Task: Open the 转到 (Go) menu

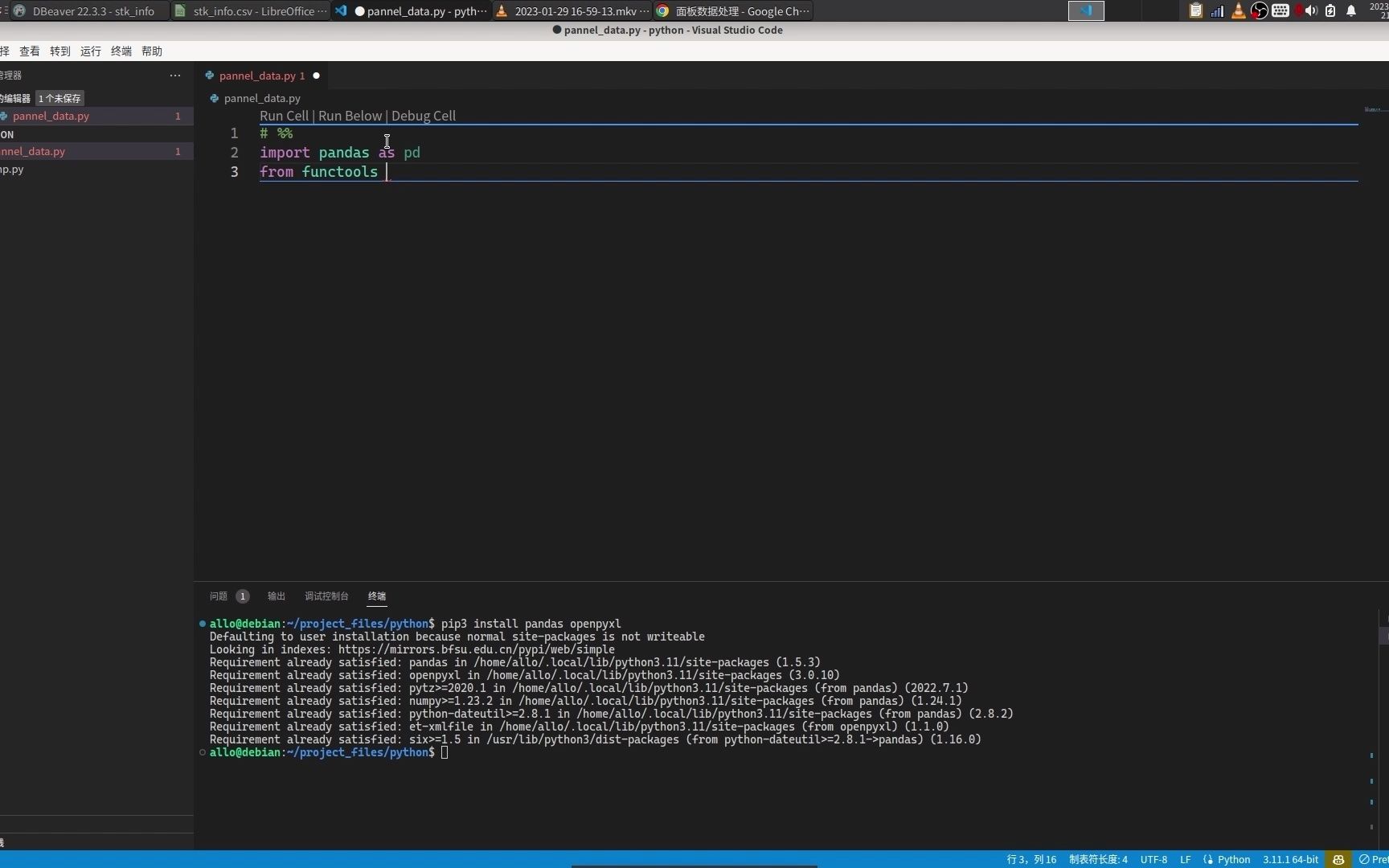Action: pos(60,51)
